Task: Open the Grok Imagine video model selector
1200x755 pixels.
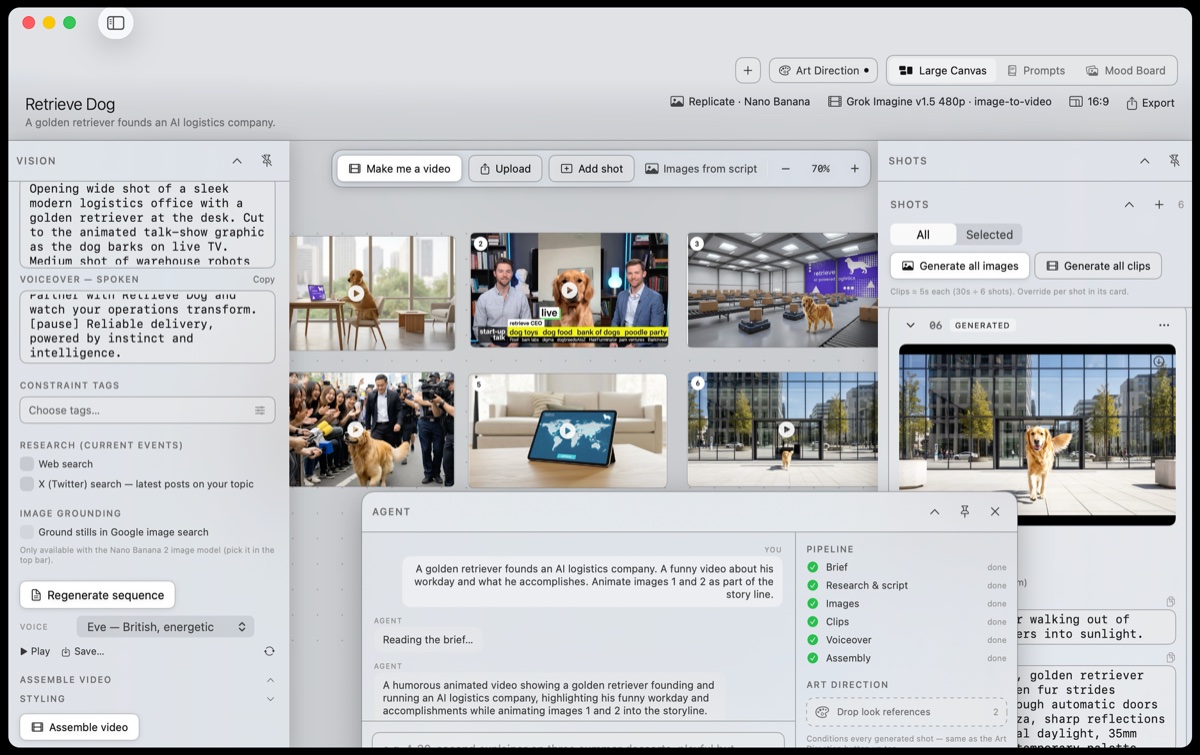Action: tap(940, 101)
